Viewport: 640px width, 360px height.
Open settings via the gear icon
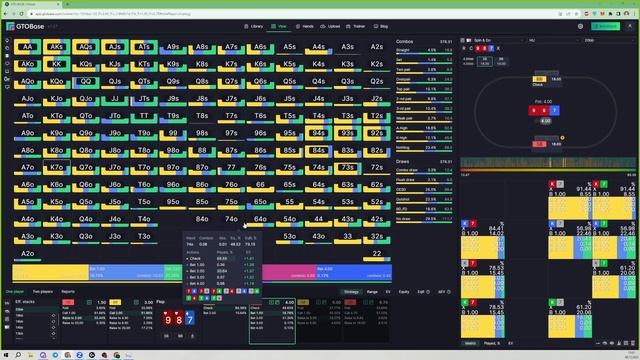coord(580,26)
